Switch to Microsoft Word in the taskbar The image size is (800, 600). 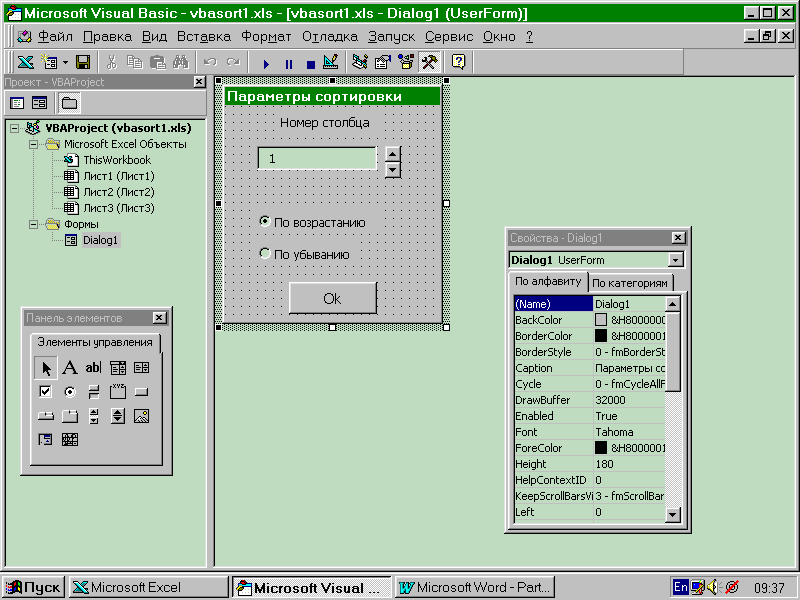pos(474,588)
